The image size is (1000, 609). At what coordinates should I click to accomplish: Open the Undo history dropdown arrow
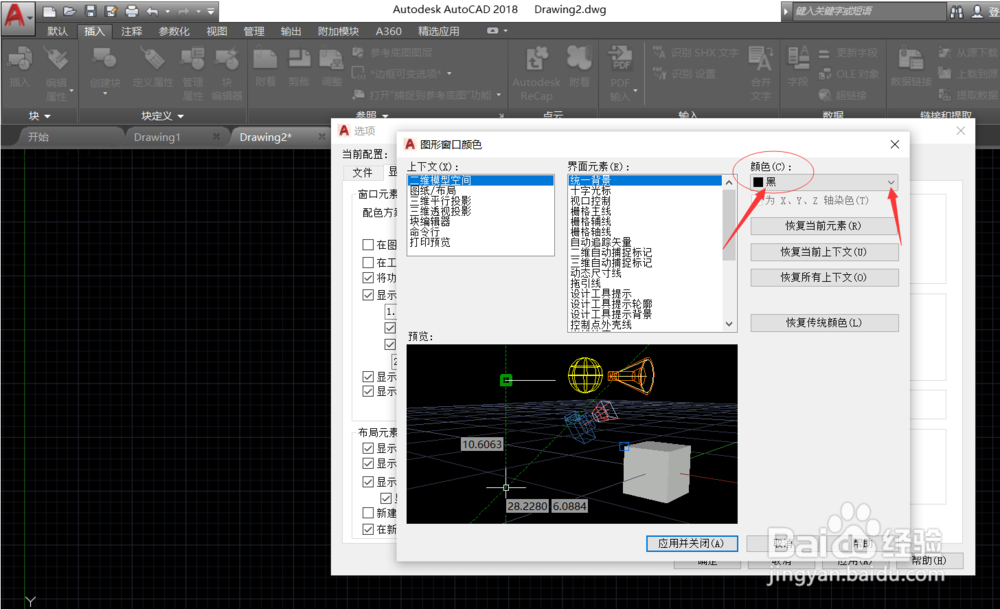[167, 11]
